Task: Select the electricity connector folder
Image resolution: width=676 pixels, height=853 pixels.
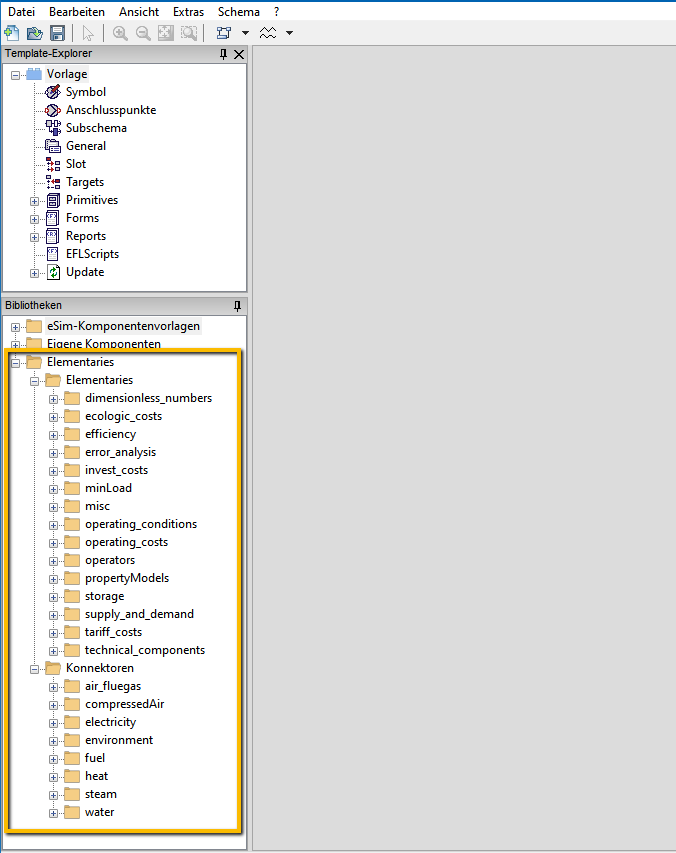Action: tap(110, 722)
